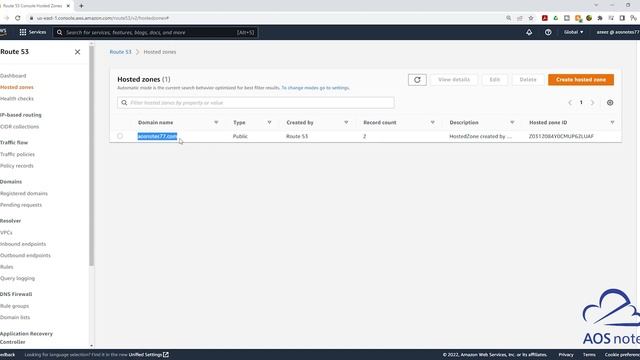Focus the AWS services search bar

click(156, 32)
